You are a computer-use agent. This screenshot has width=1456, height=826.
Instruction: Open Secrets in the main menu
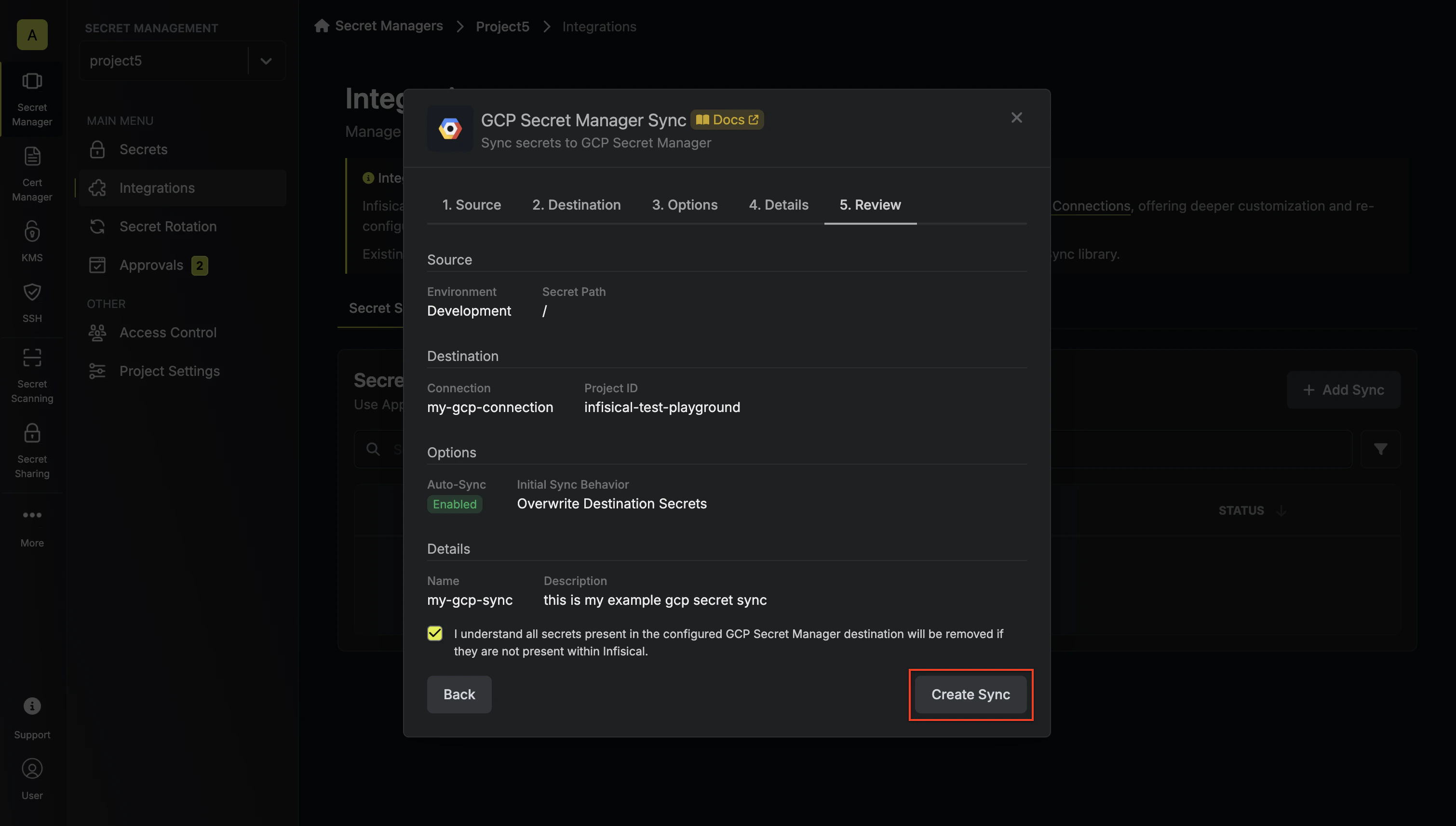(x=183, y=149)
